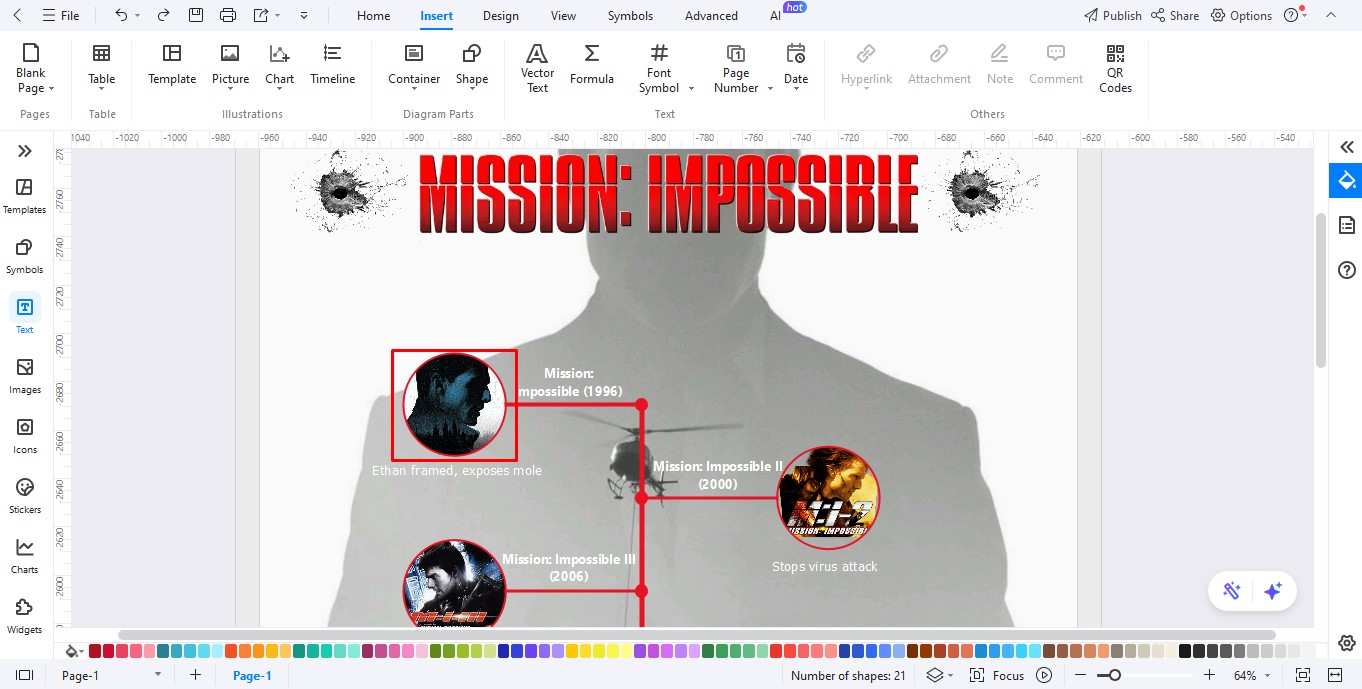Add a new page with plus button
The width and height of the screenshot is (1362, 689).
195,675
